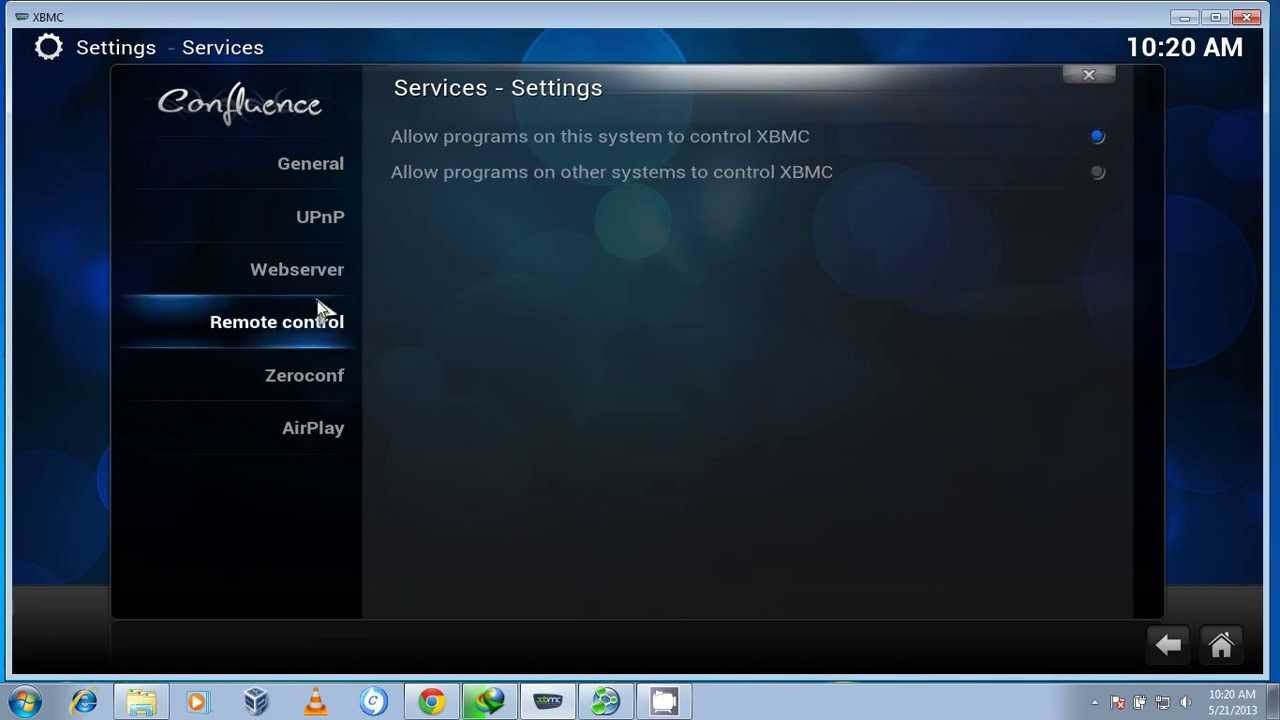Open the video camera recorder taskbar icon
The width and height of the screenshot is (1280, 720).
click(664, 702)
